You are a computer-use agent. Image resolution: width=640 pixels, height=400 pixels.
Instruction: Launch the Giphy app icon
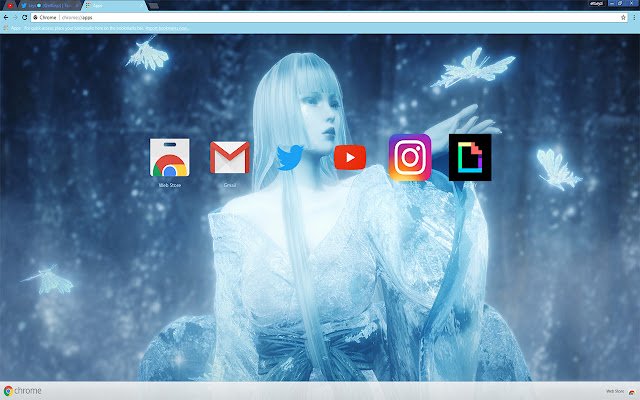[470, 157]
